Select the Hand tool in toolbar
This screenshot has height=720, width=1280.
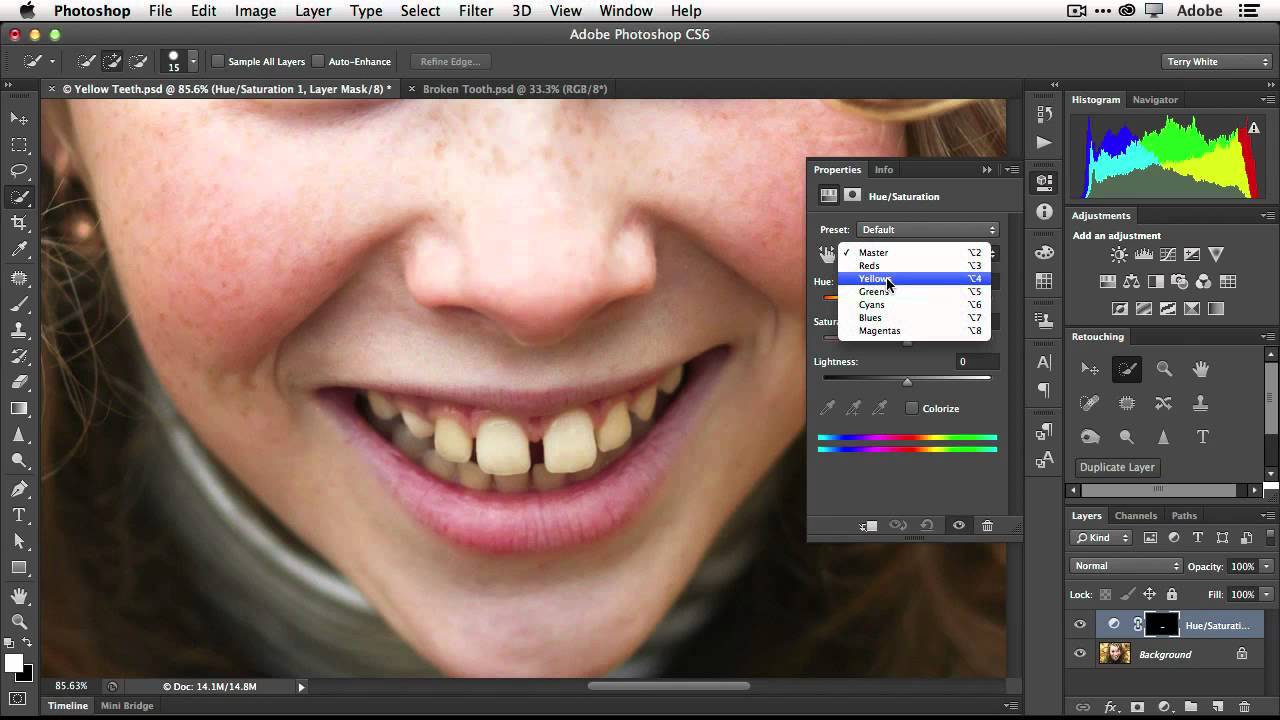[19, 595]
